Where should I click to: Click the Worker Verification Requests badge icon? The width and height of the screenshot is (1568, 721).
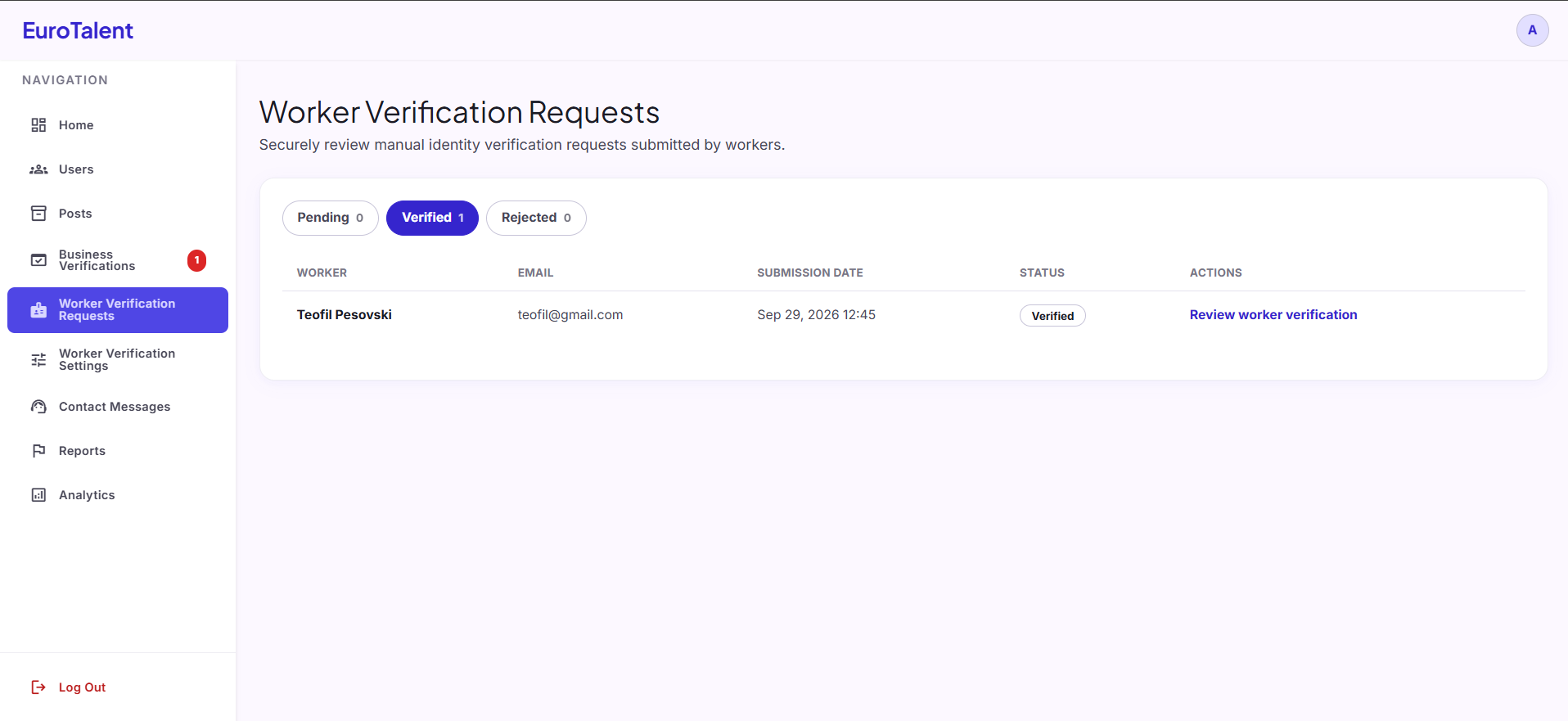point(38,310)
